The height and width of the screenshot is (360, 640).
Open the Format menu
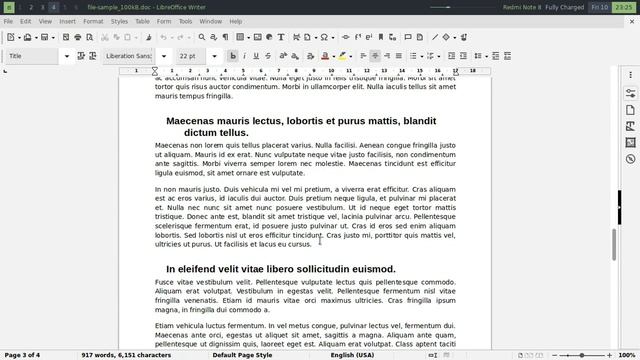click(x=93, y=21)
